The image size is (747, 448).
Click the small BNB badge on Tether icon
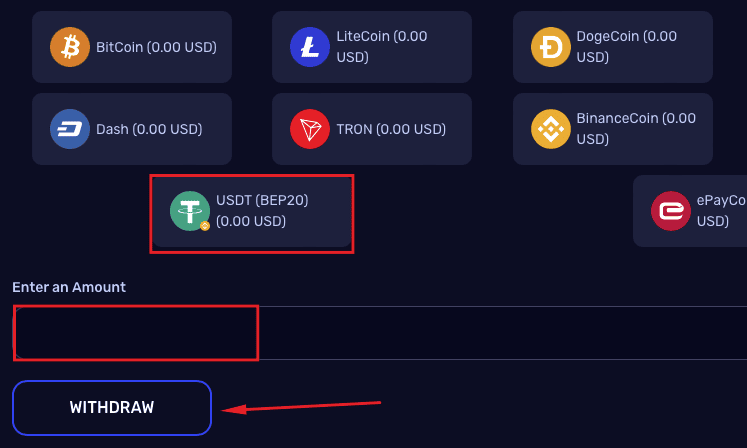coord(205,226)
